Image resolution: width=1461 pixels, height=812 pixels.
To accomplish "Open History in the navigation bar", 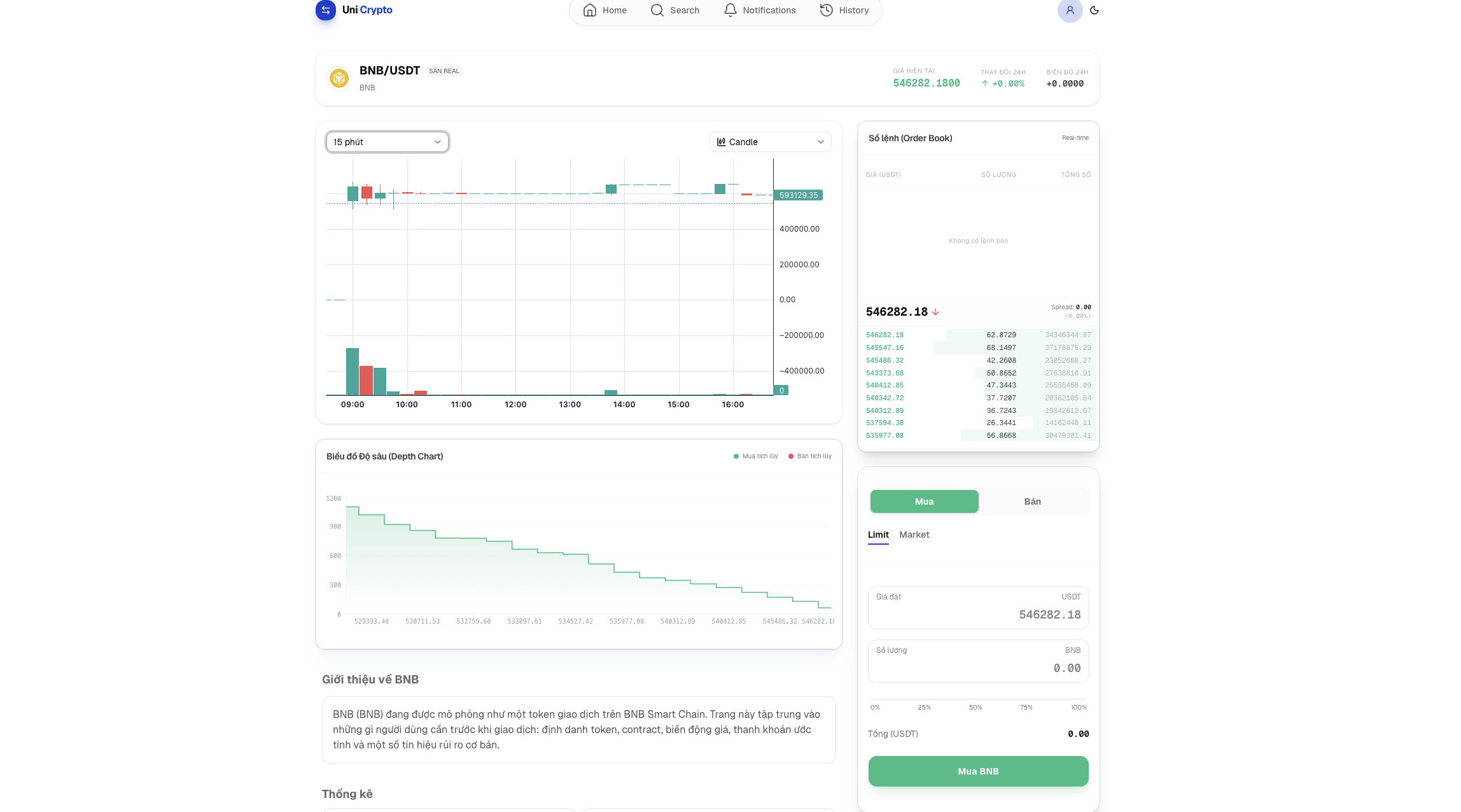I will coord(844,10).
